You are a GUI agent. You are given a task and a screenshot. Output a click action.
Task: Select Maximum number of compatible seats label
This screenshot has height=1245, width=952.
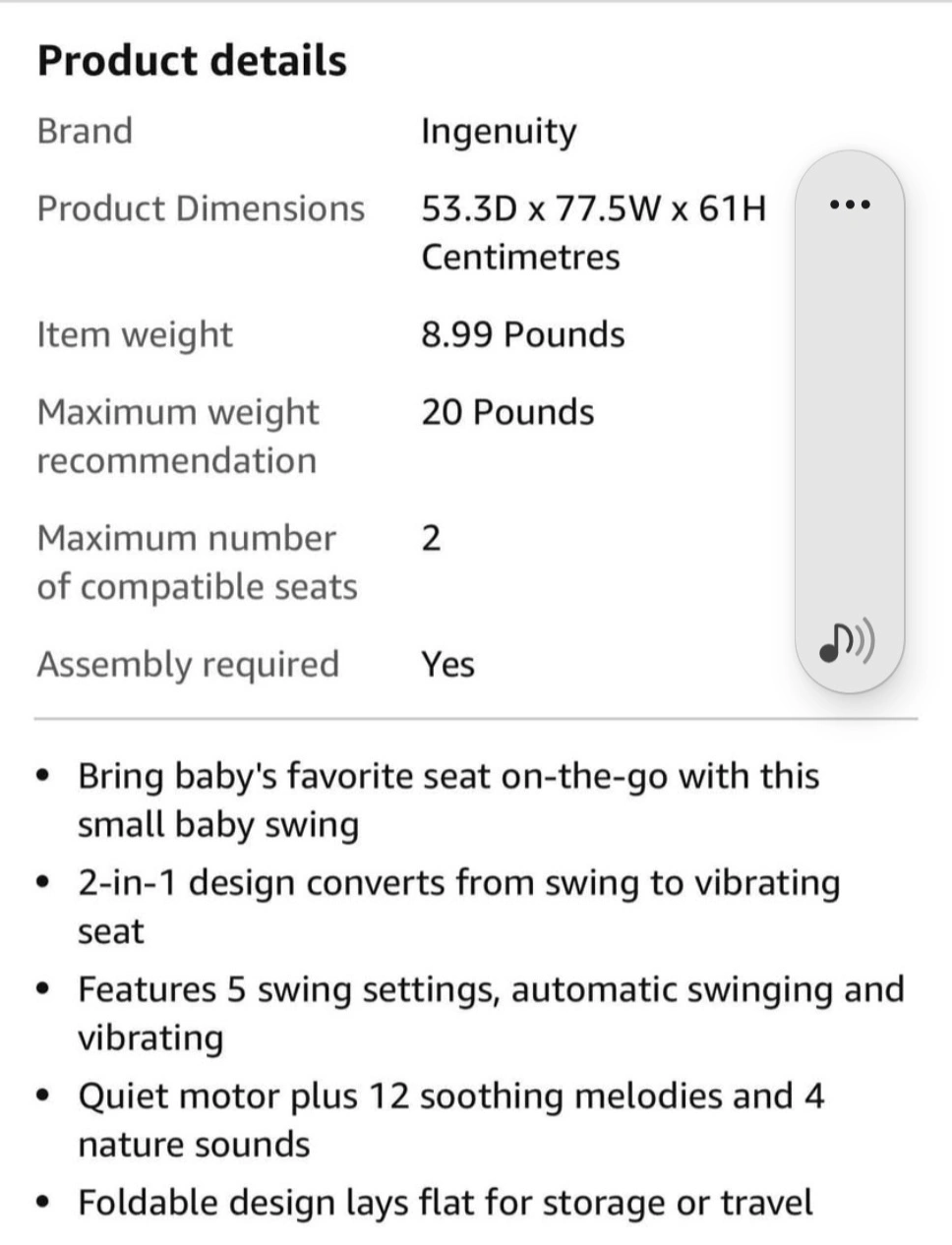click(197, 562)
